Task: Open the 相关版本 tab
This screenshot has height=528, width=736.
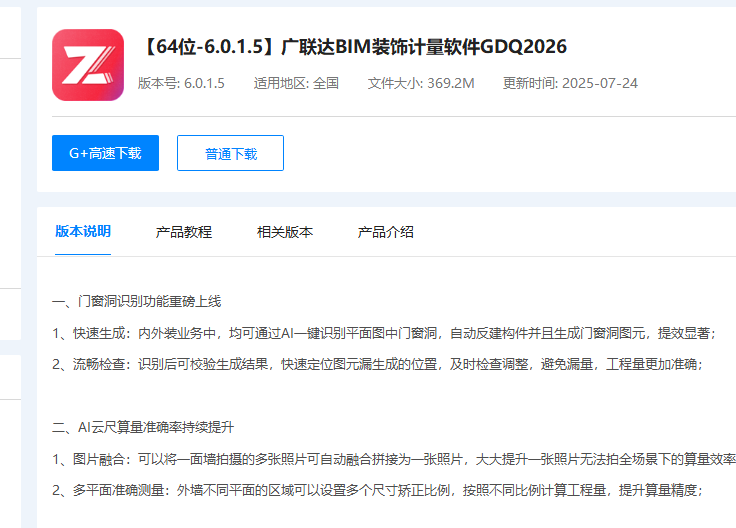Action: (284, 232)
